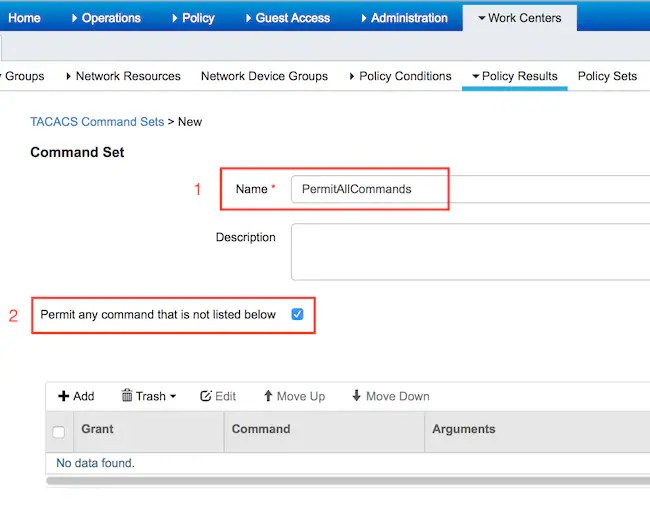This screenshot has width=650, height=532.
Task: Click the 'New' breadcrumb text
Action: pos(190,122)
